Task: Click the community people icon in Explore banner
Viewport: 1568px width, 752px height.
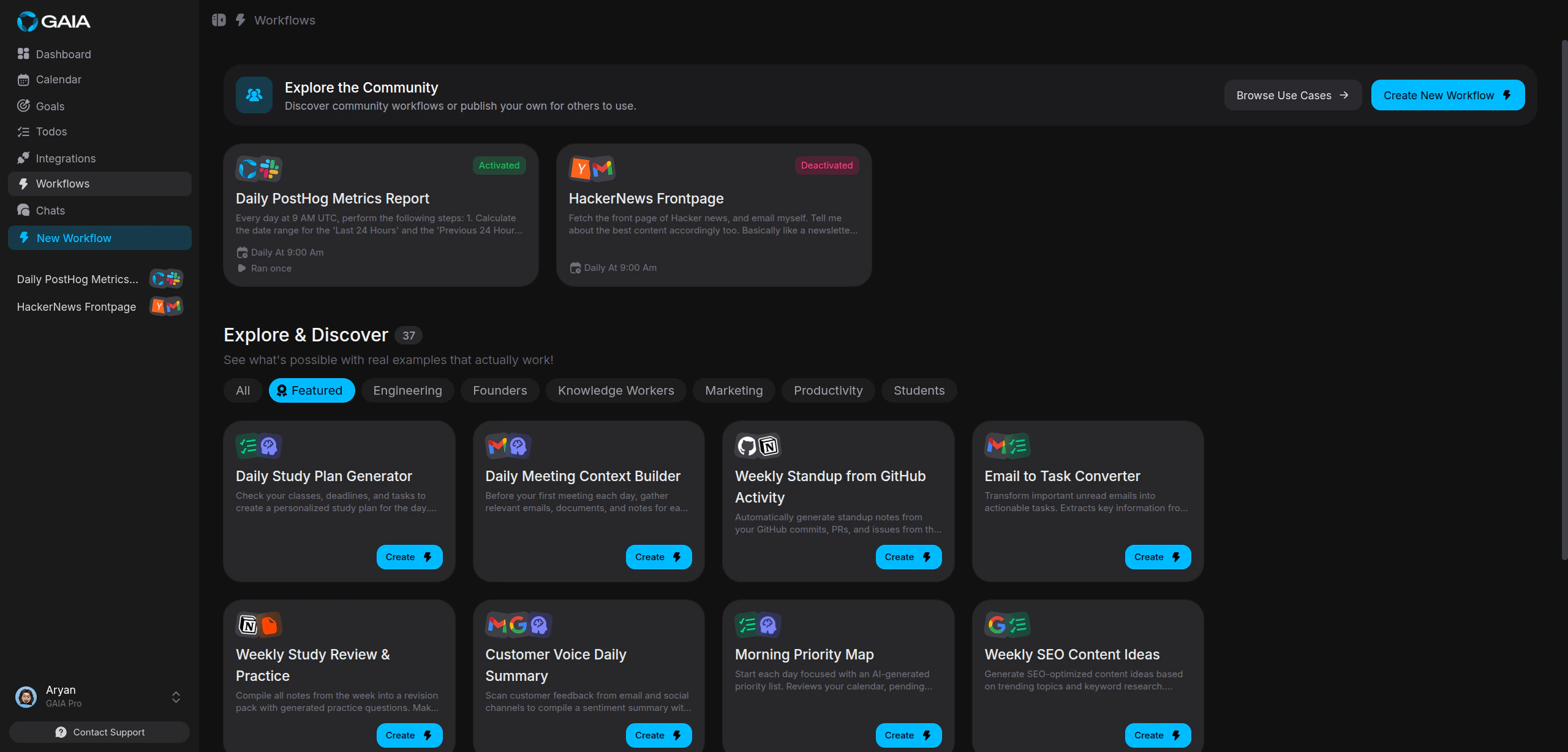Action: [x=254, y=94]
